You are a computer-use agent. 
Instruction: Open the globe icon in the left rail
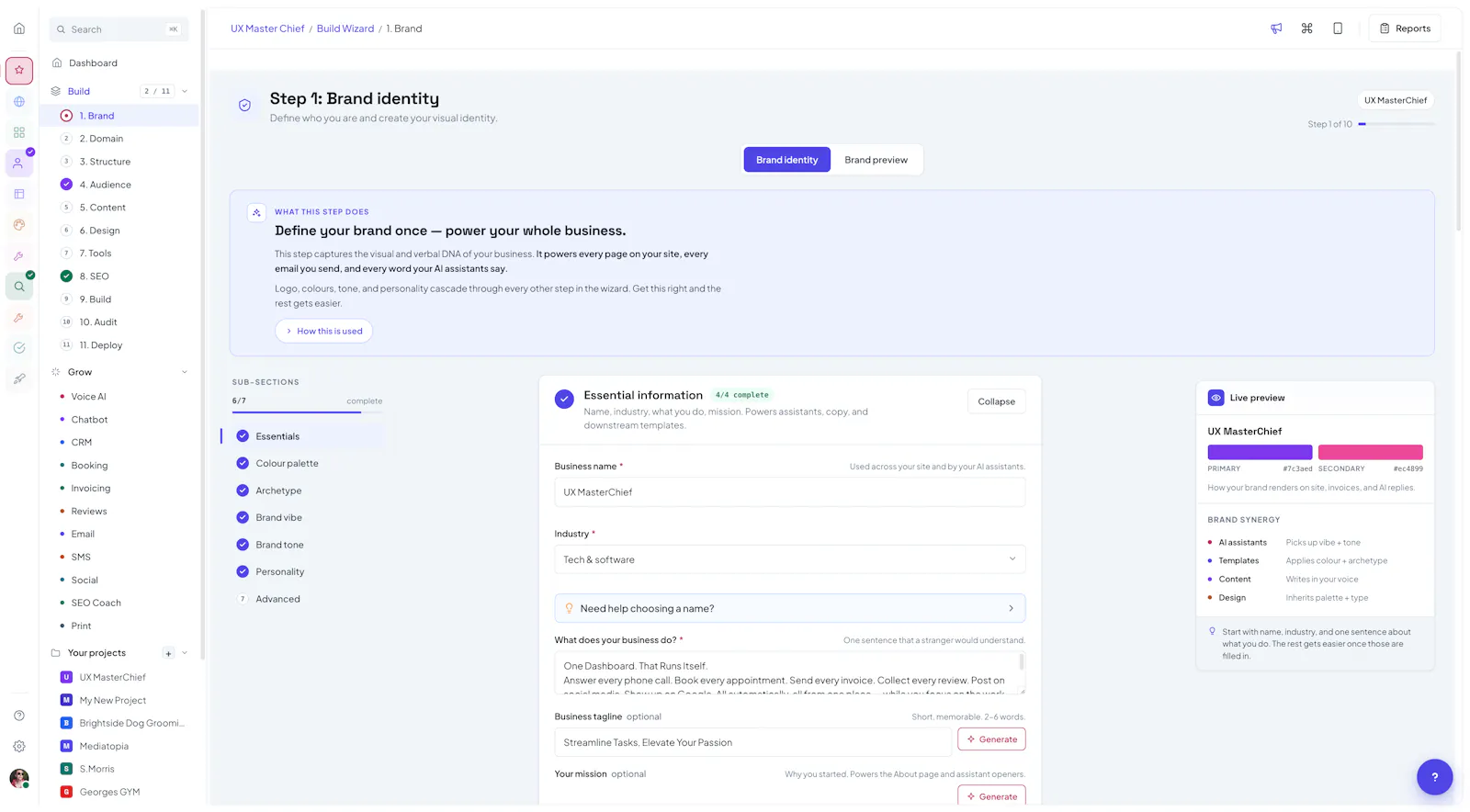click(x=19, y=102)
